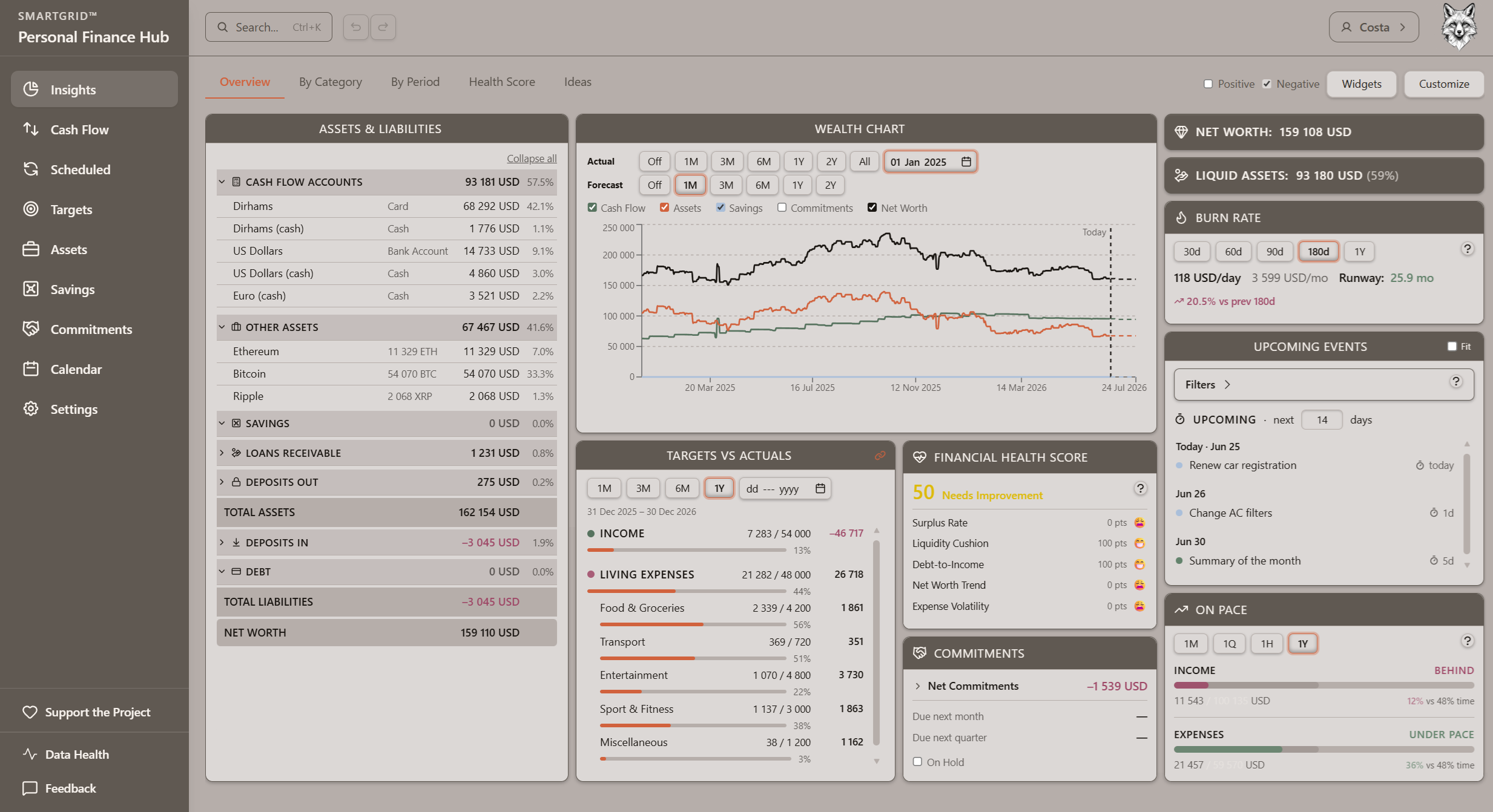This screenshot has height=812, width=1493.
Task: Click the On Pace Income progress bar
Action: (x=1323, y=686)
